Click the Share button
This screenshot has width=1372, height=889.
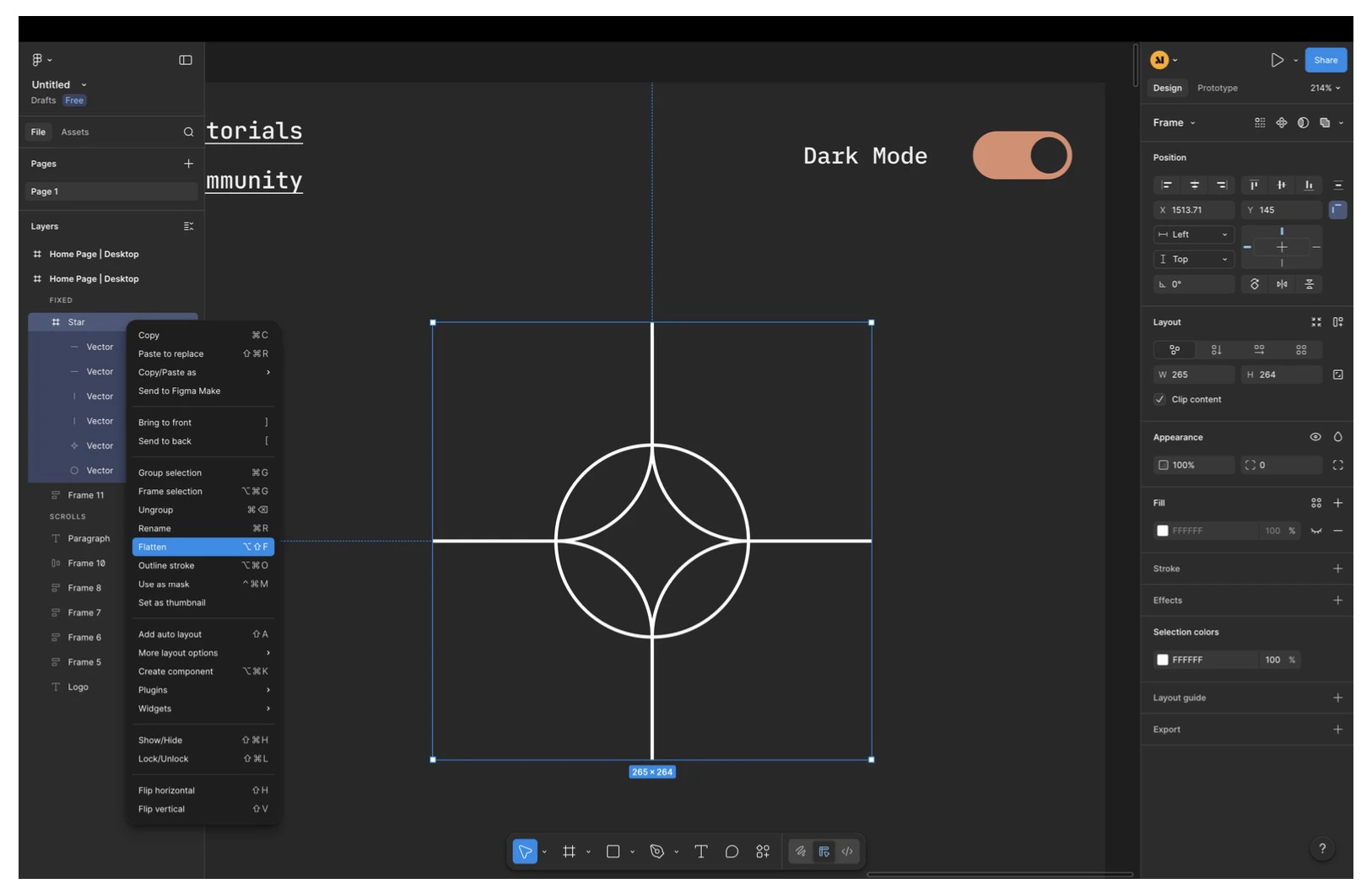coord(1326,60)
